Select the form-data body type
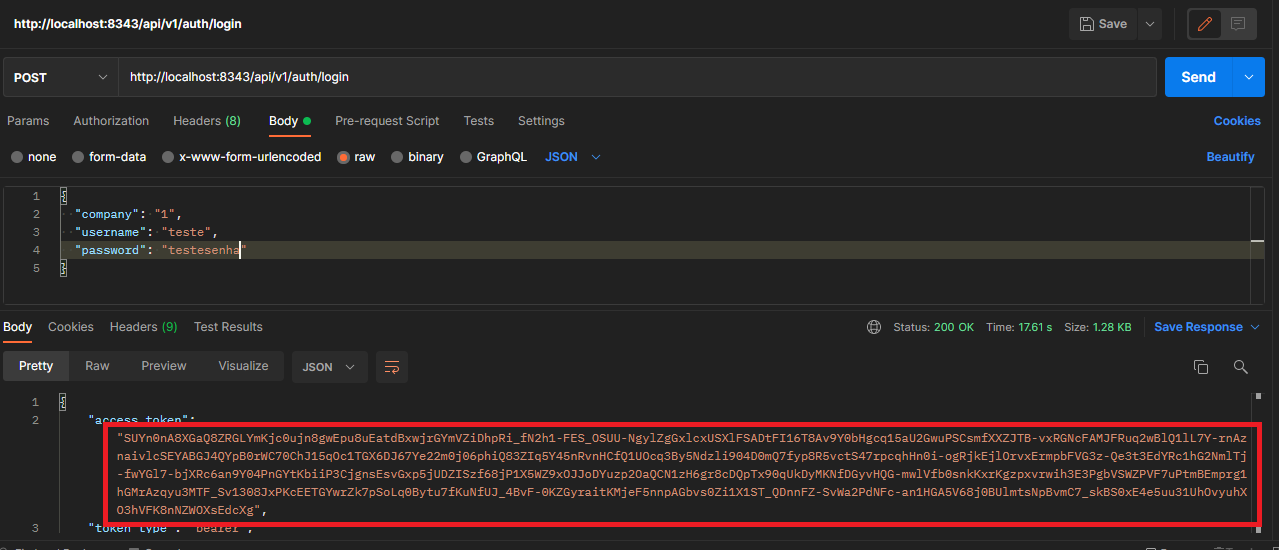 click(109, 157)
